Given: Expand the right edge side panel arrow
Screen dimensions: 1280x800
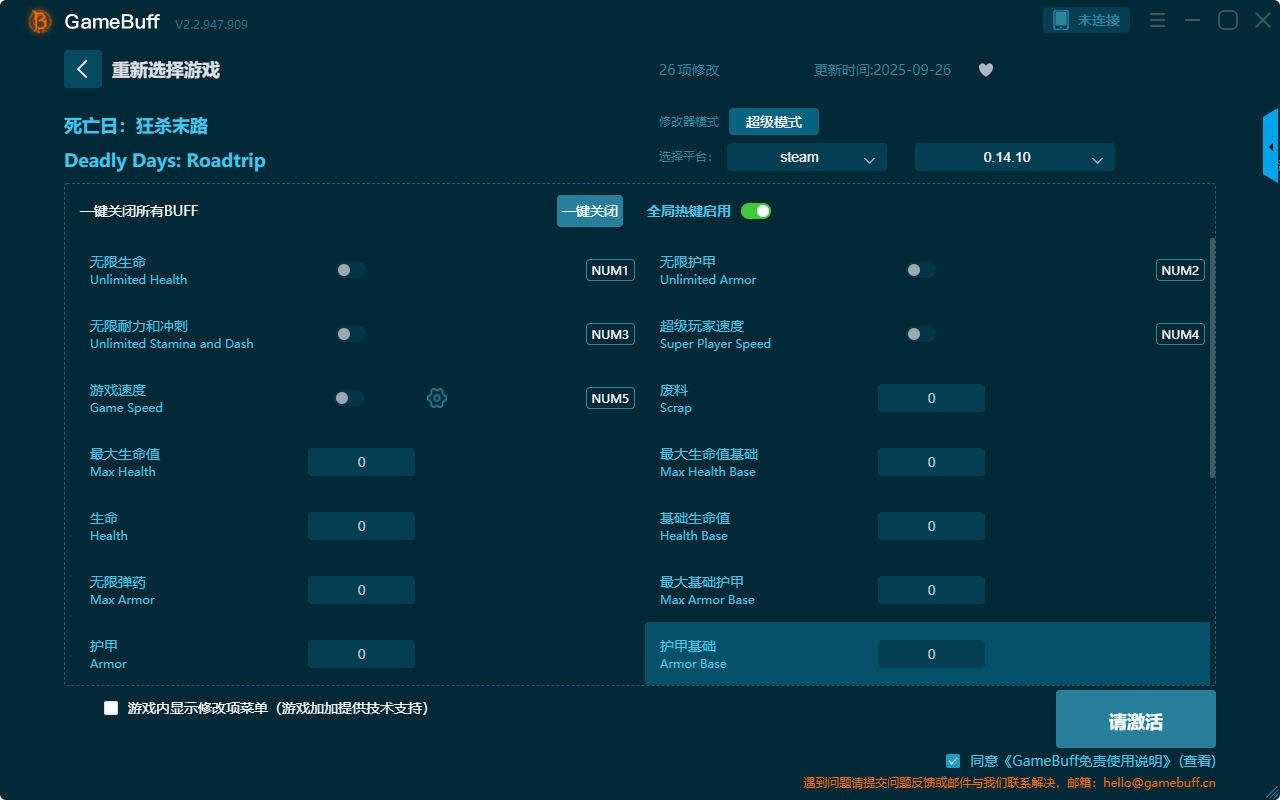Looking at the screenshot, I should tap(1271, 147).
